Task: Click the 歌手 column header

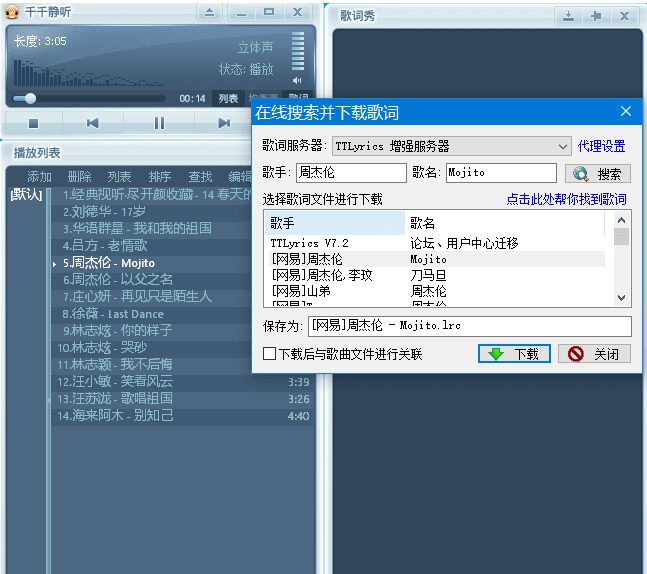Action: pyautogui.click(x=335, y=223)
